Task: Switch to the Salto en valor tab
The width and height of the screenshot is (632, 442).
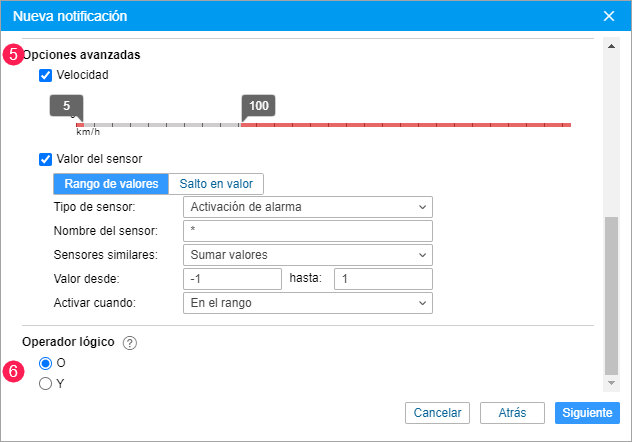Action: click(x=216, y=184)
